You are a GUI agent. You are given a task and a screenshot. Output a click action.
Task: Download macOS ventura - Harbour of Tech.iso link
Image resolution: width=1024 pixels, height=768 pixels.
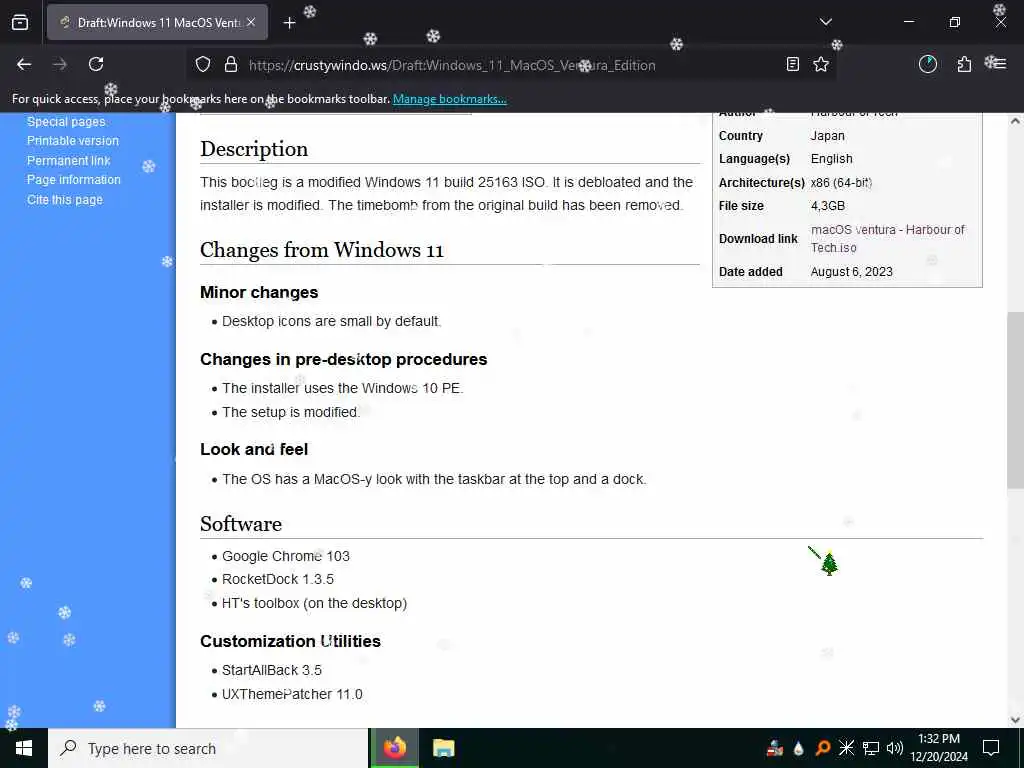click(888, 238)
